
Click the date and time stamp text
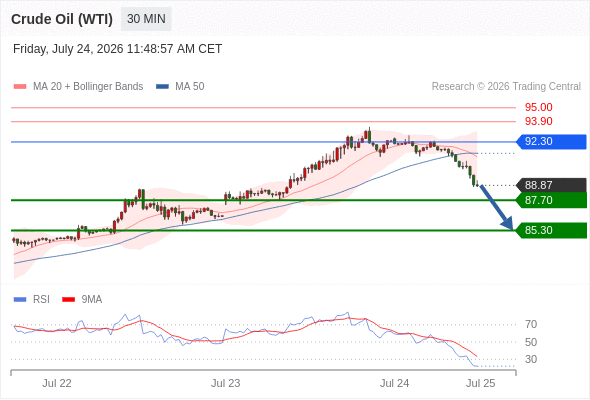click(x=117, y=49)
